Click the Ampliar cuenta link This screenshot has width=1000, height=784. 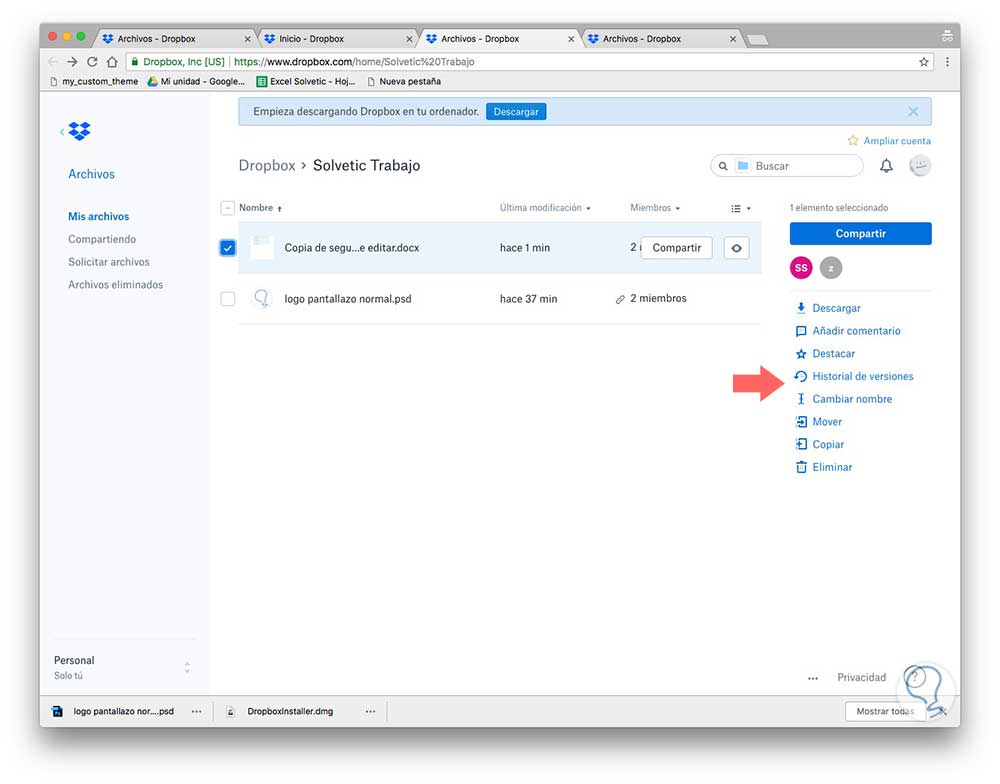click(897, 141)
